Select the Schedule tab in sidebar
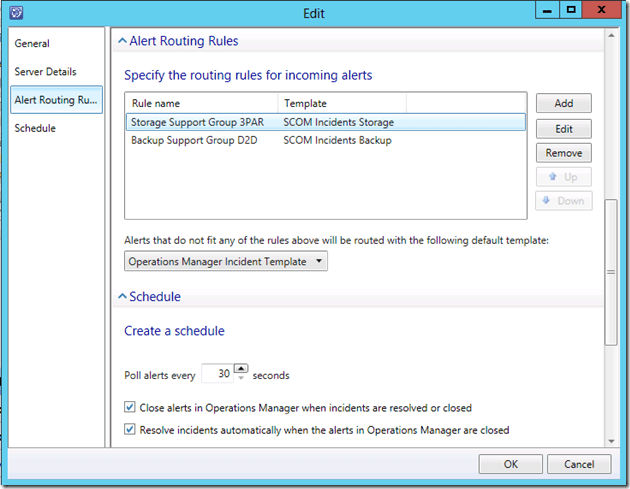This screenshot has width=630, height=489. tap(35, 128)
